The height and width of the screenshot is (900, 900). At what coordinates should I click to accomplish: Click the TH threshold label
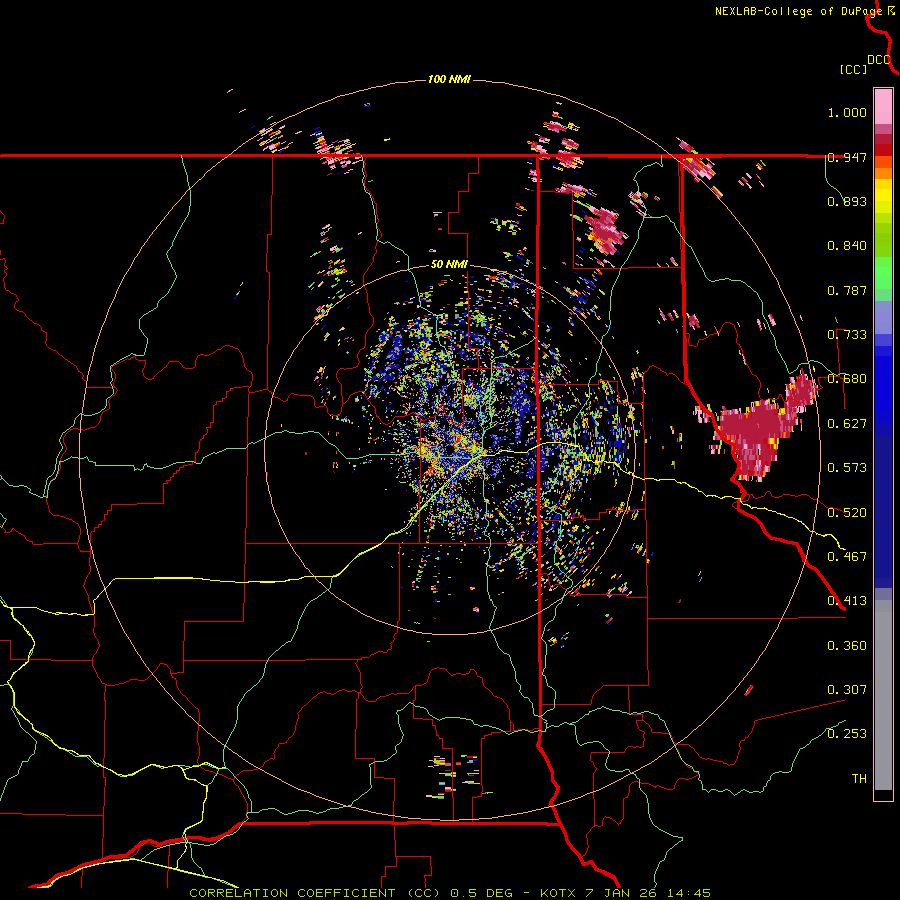click(x=859, y=779)
